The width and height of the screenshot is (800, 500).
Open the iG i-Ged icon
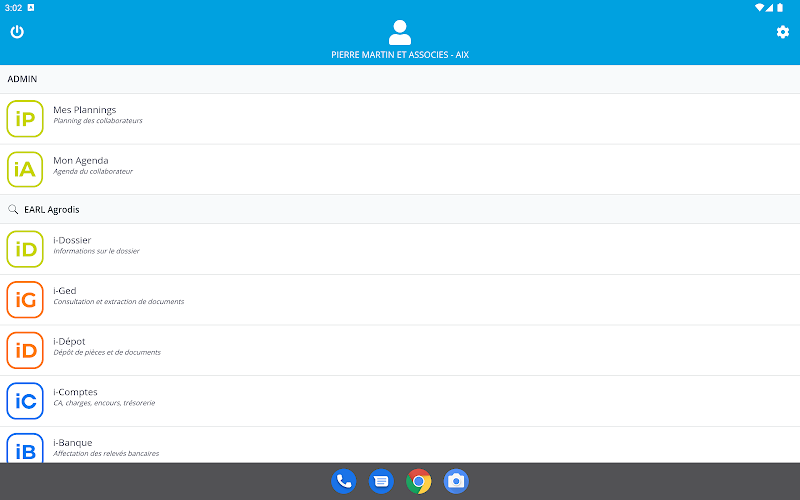[25, 299]
